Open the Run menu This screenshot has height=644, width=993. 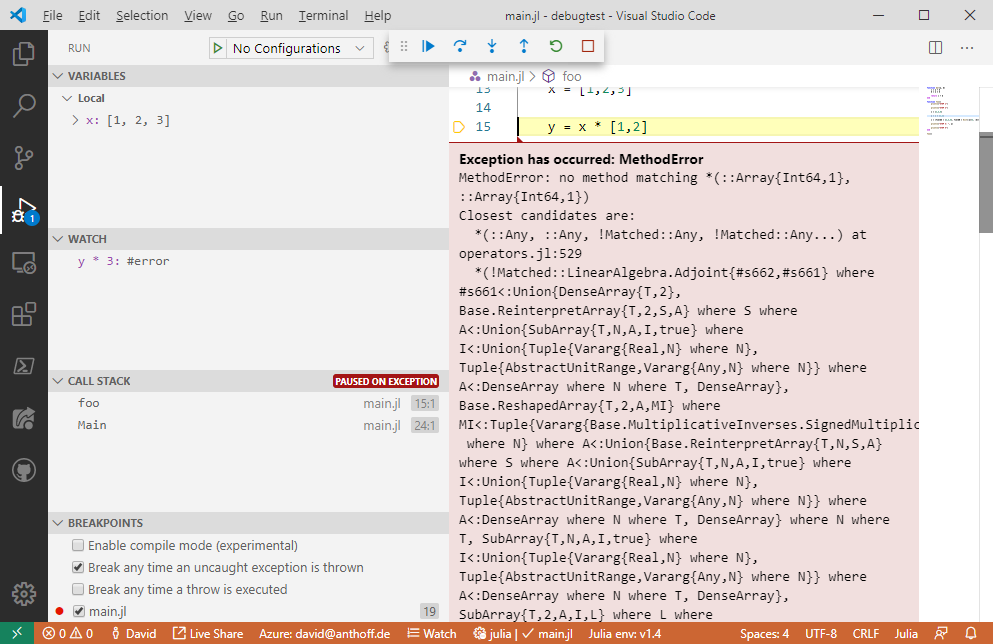click(x=271, y=15)
